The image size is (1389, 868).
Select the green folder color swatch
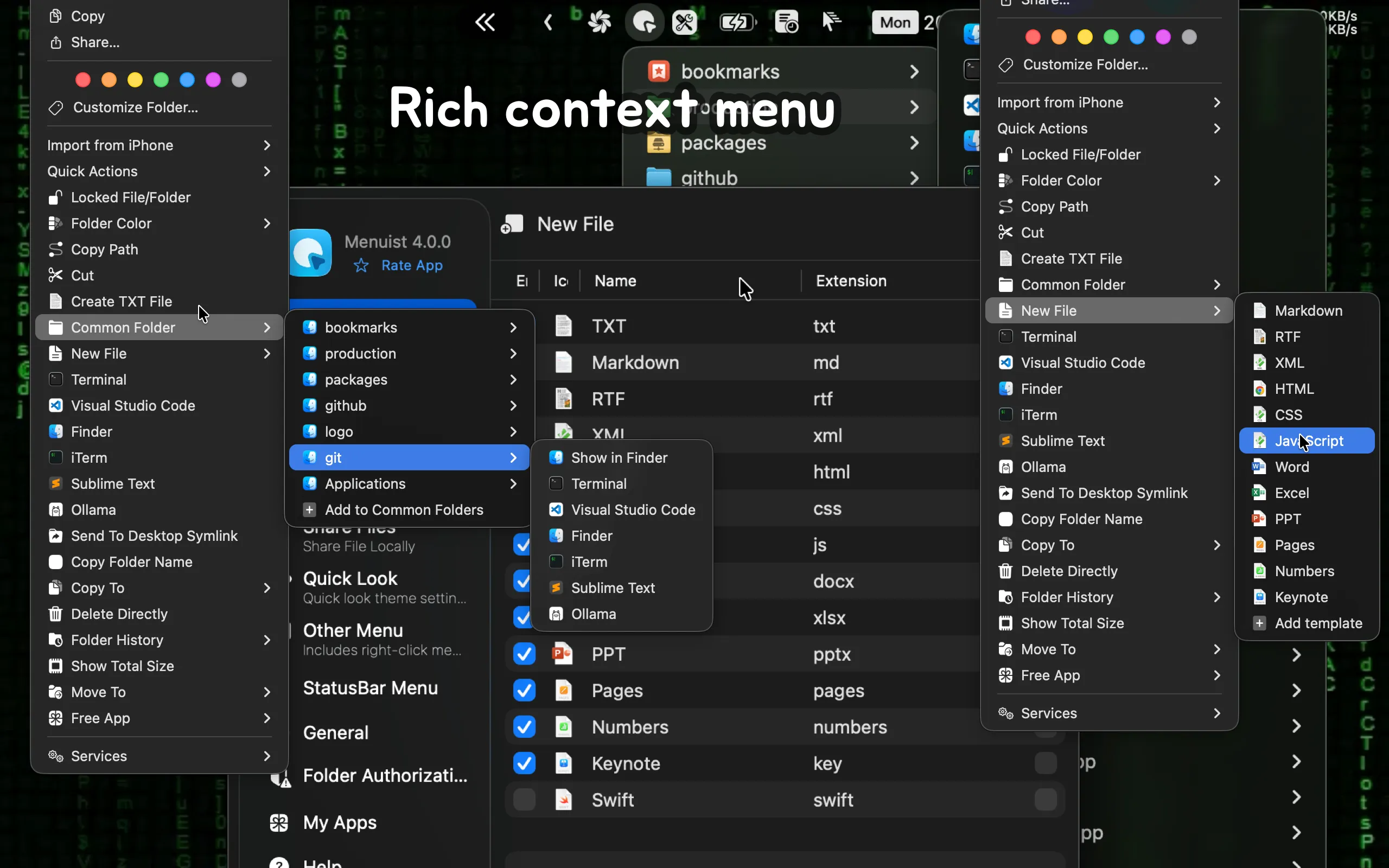coord(161,79)
